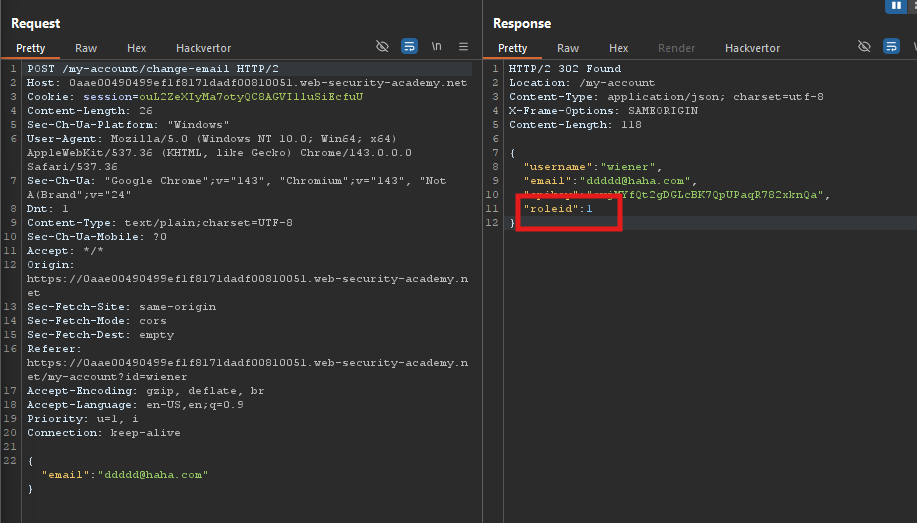Click the blue layout icon at top right
Viewport: 917px width, 523px height.
(x=896, y=6)
